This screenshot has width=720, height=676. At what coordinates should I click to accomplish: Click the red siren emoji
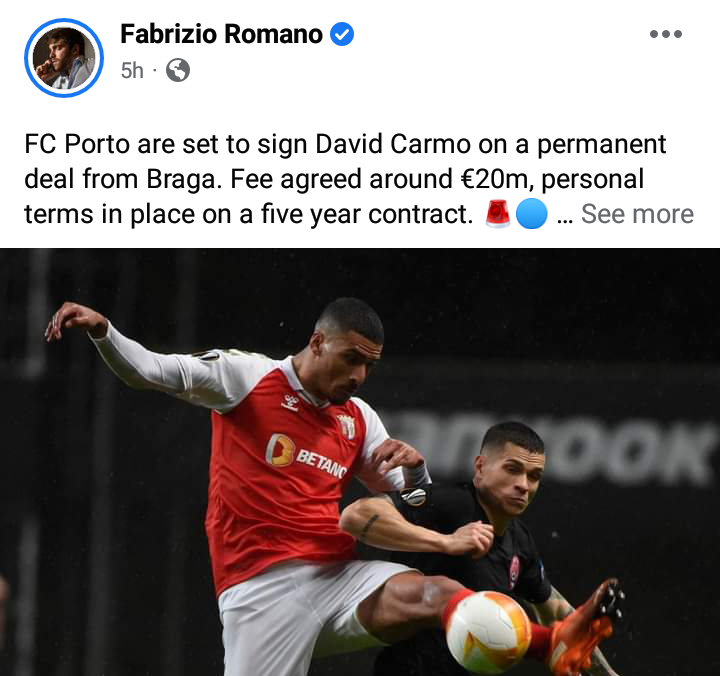tap(498, 214)
